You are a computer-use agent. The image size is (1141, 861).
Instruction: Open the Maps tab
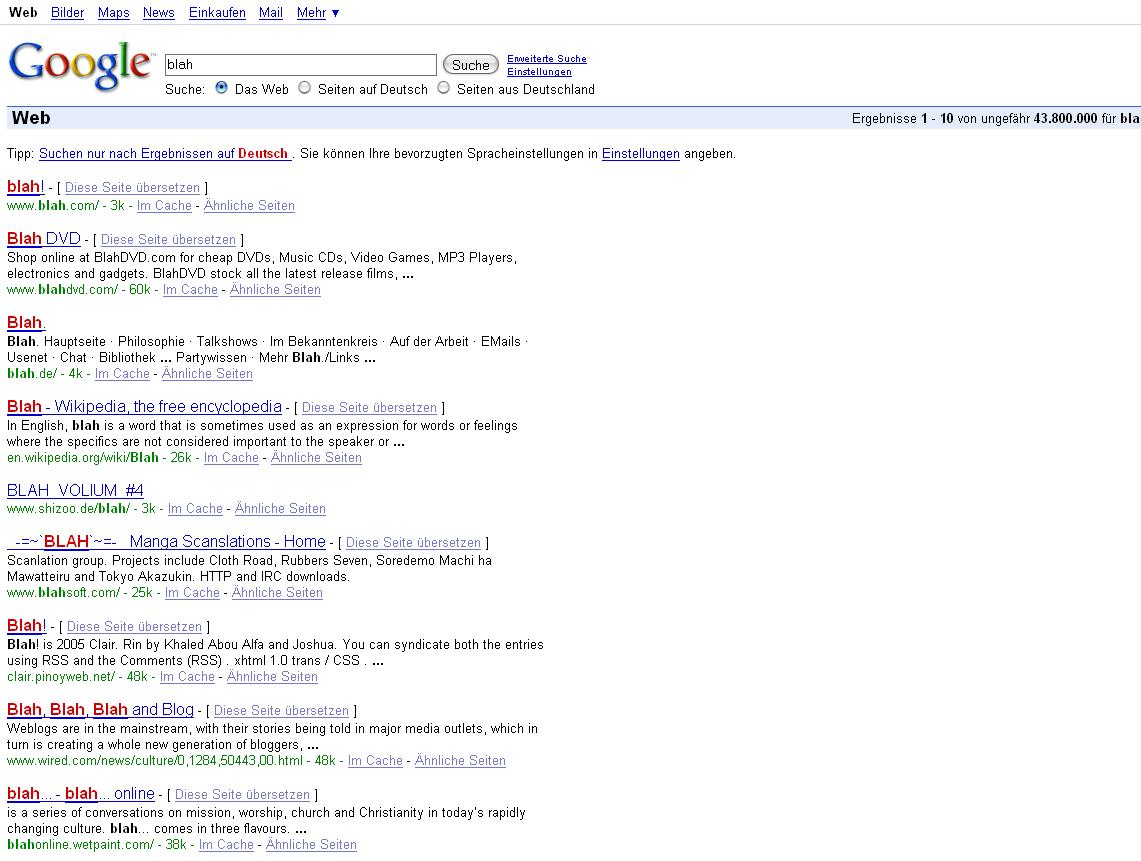(x=114, y=12)
